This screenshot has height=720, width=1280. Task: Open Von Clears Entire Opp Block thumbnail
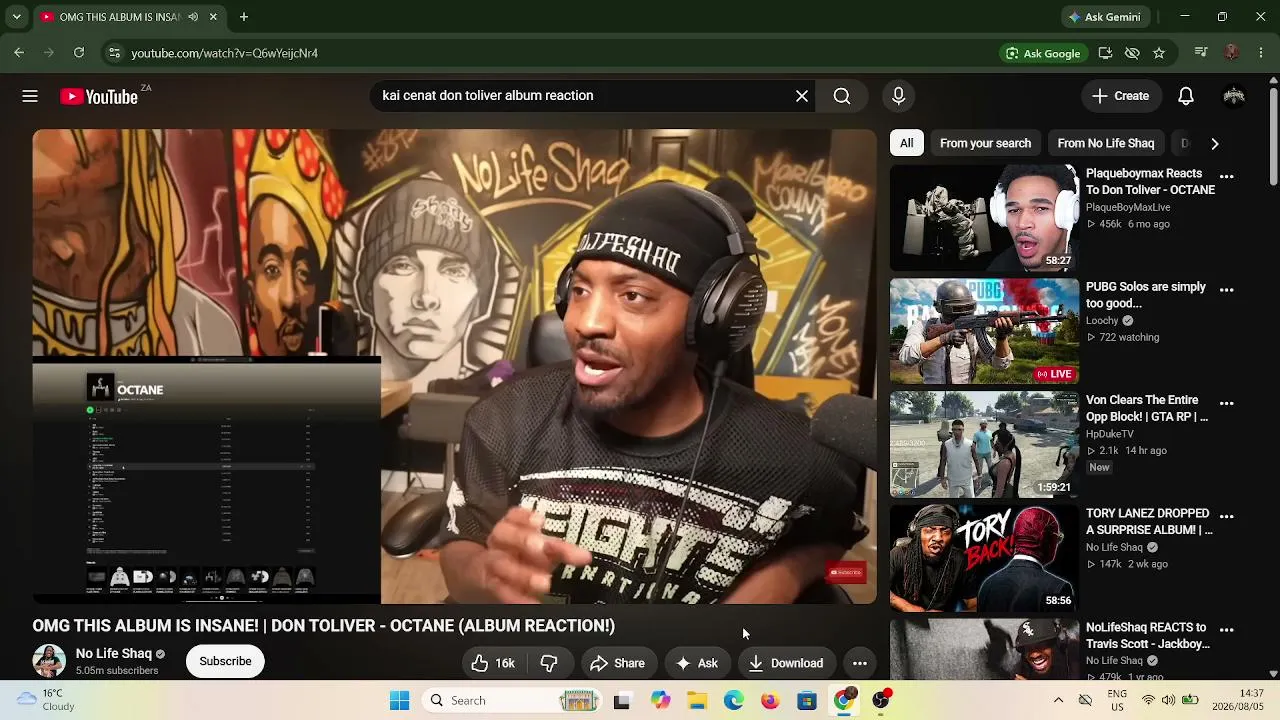point(984,444)
